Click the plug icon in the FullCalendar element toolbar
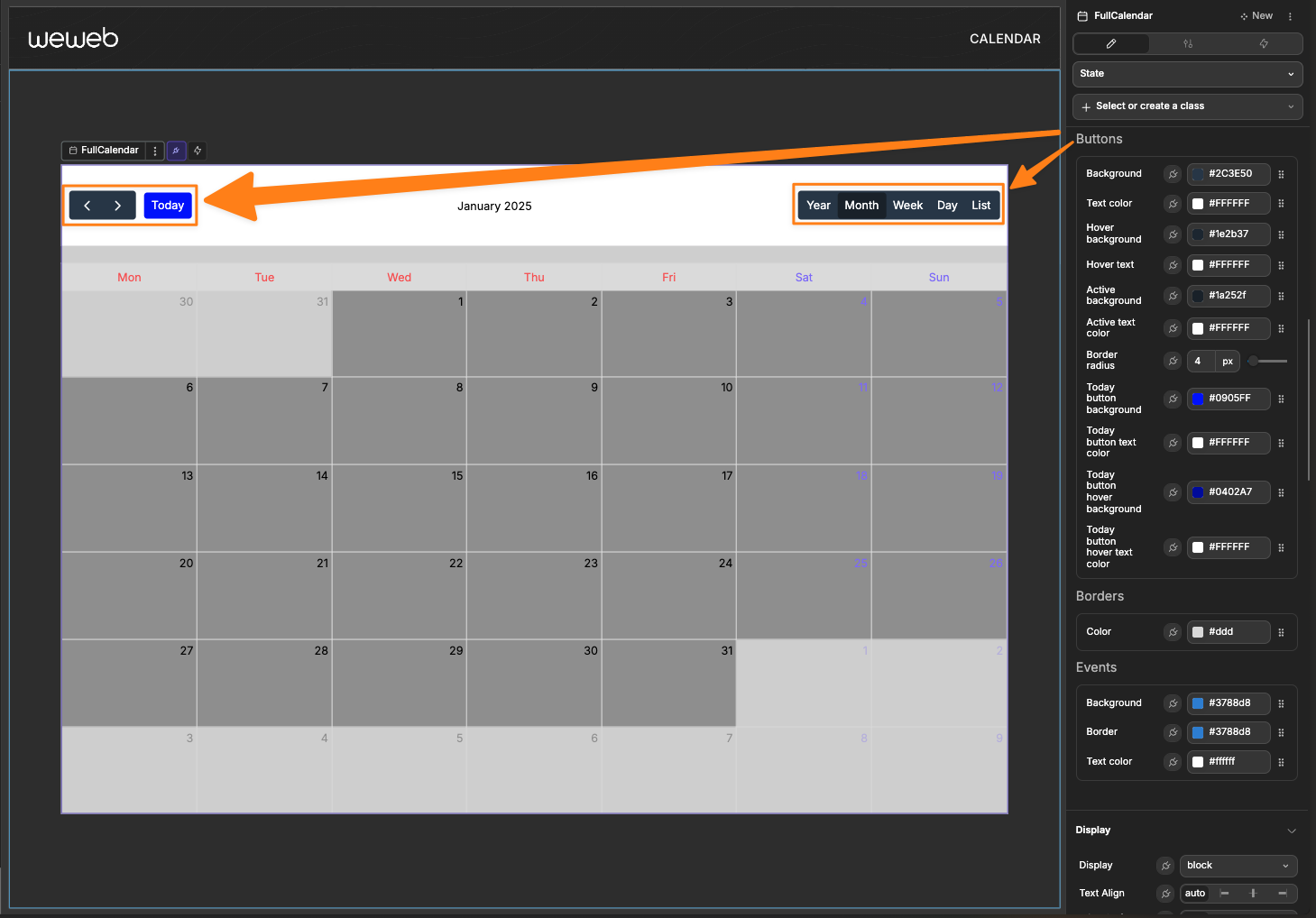 176,151
